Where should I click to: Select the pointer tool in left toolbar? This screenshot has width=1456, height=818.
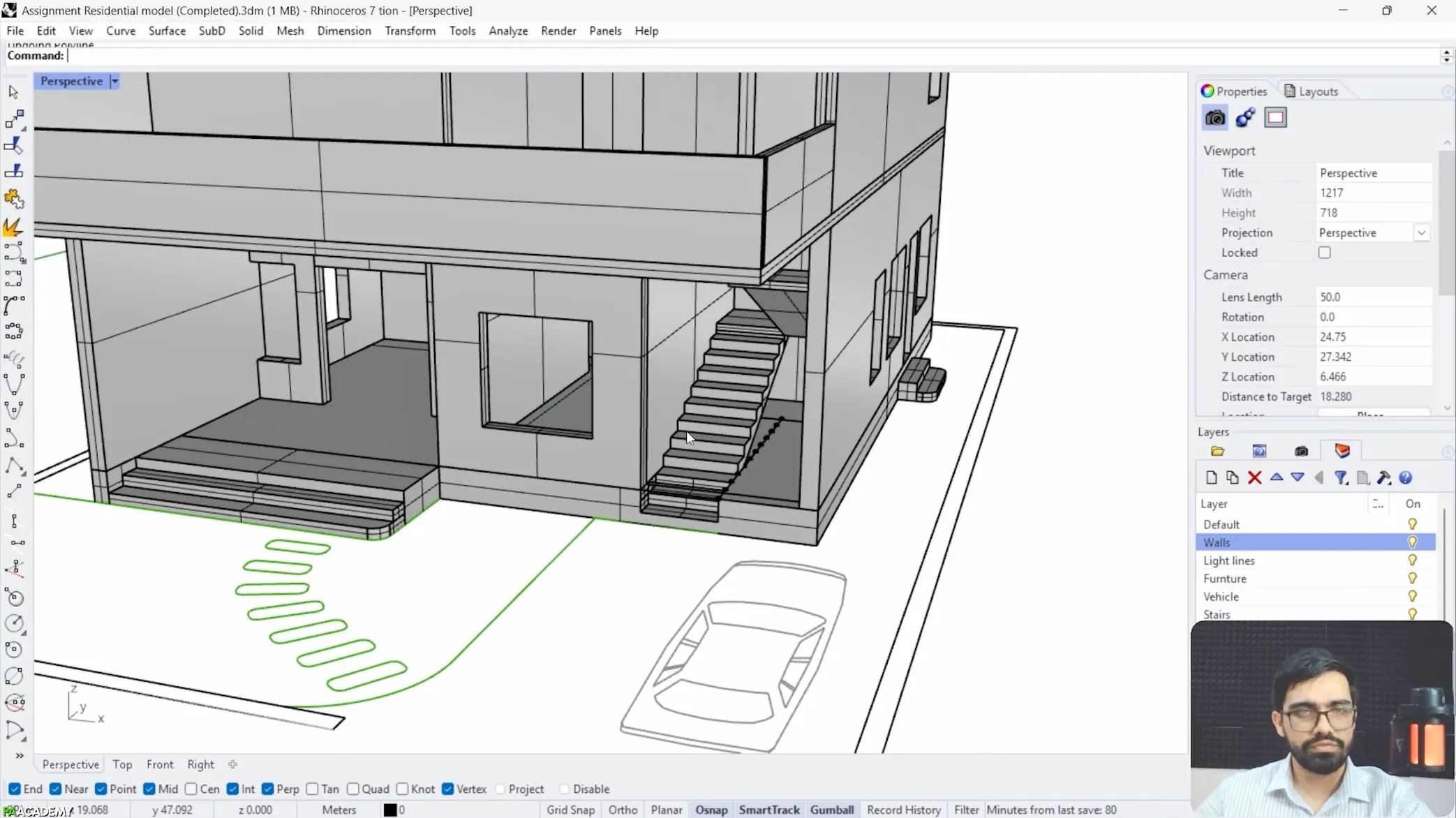(13, 92)
